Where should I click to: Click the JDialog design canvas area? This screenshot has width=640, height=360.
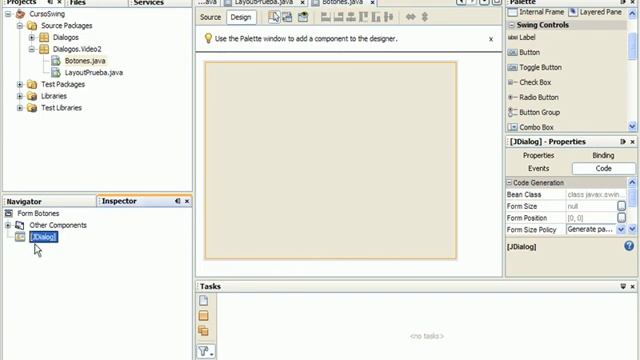click(331, 160)
